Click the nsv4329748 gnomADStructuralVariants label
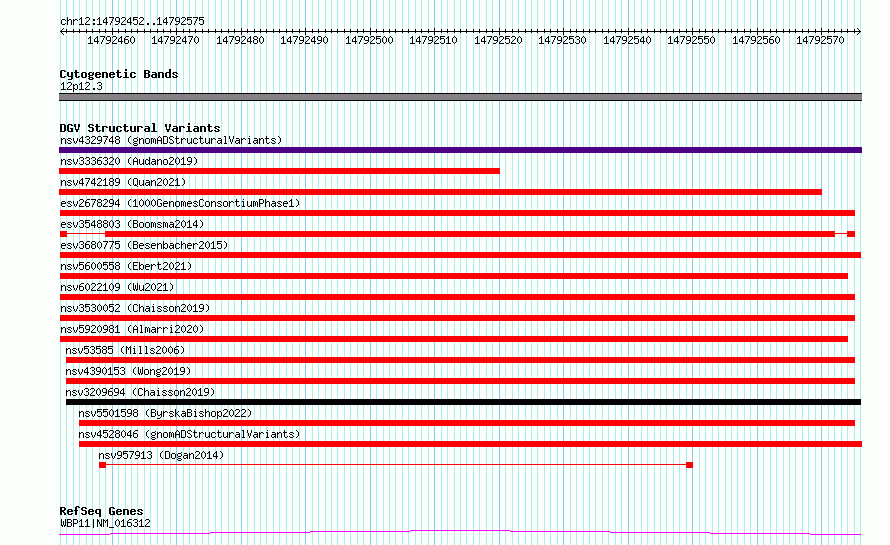This screenshot has height=545, width=890. click(171, 140)
